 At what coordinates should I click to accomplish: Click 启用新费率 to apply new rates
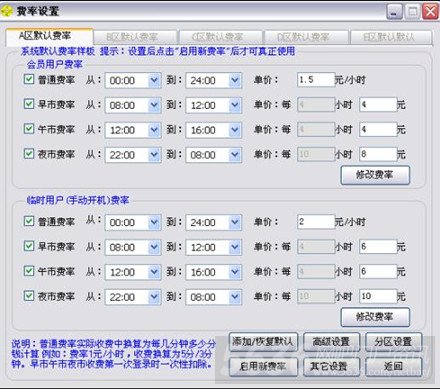tap(263, 367)
